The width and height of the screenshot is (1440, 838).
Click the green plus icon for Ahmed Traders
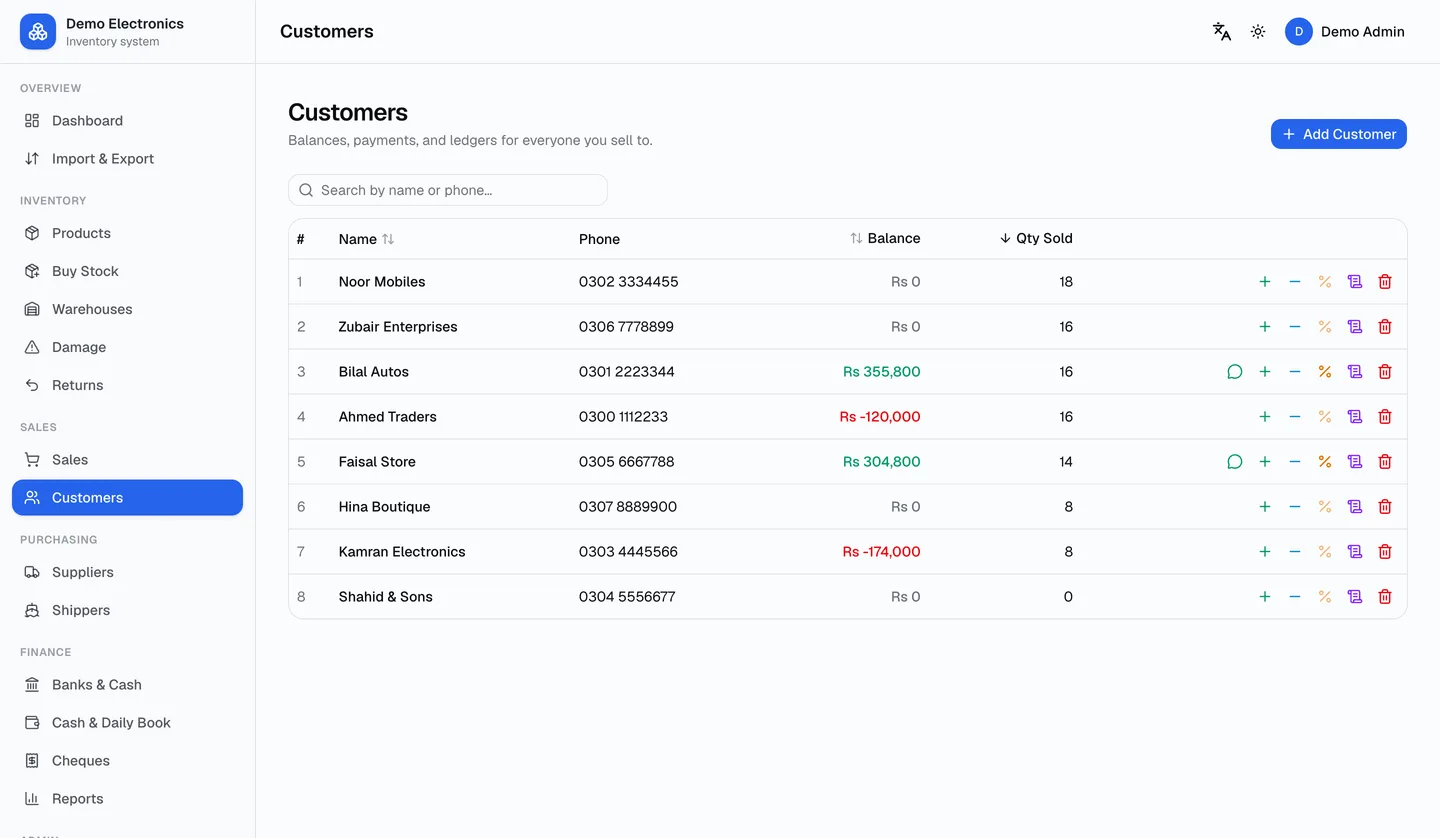pyautogui.click(x=1265, y=417)
